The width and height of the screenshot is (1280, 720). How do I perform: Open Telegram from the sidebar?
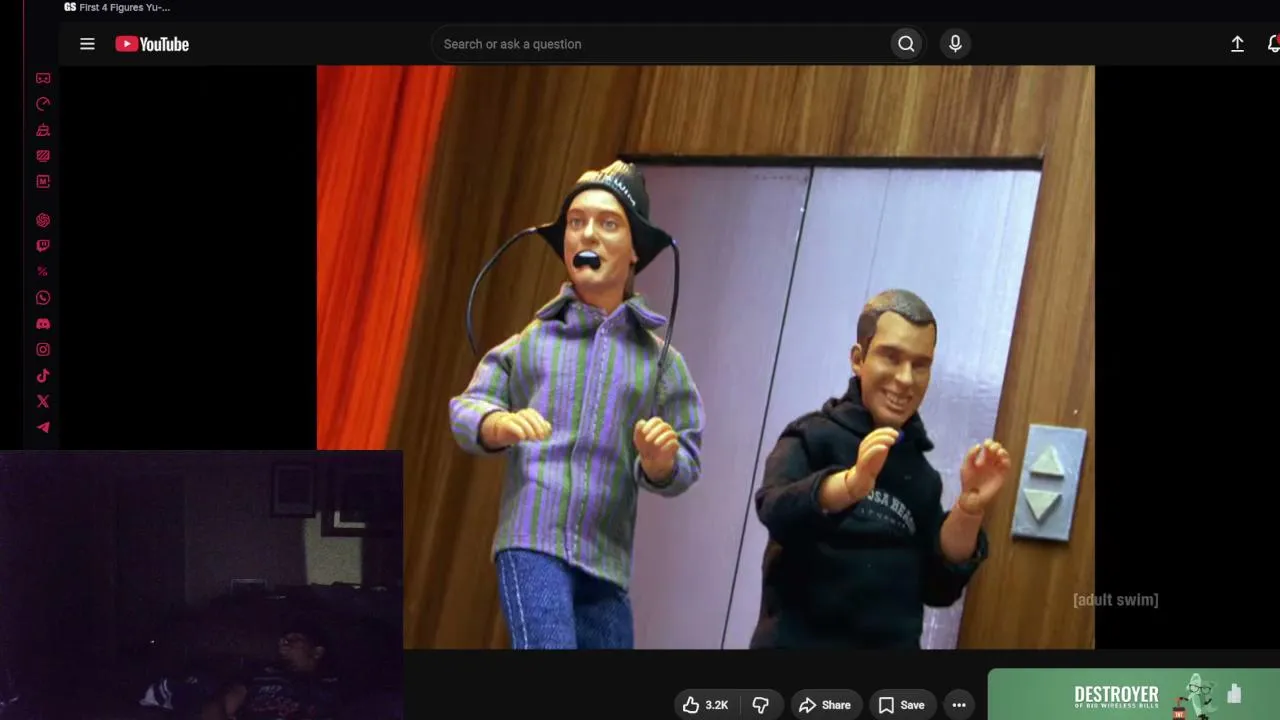point(43,428)
